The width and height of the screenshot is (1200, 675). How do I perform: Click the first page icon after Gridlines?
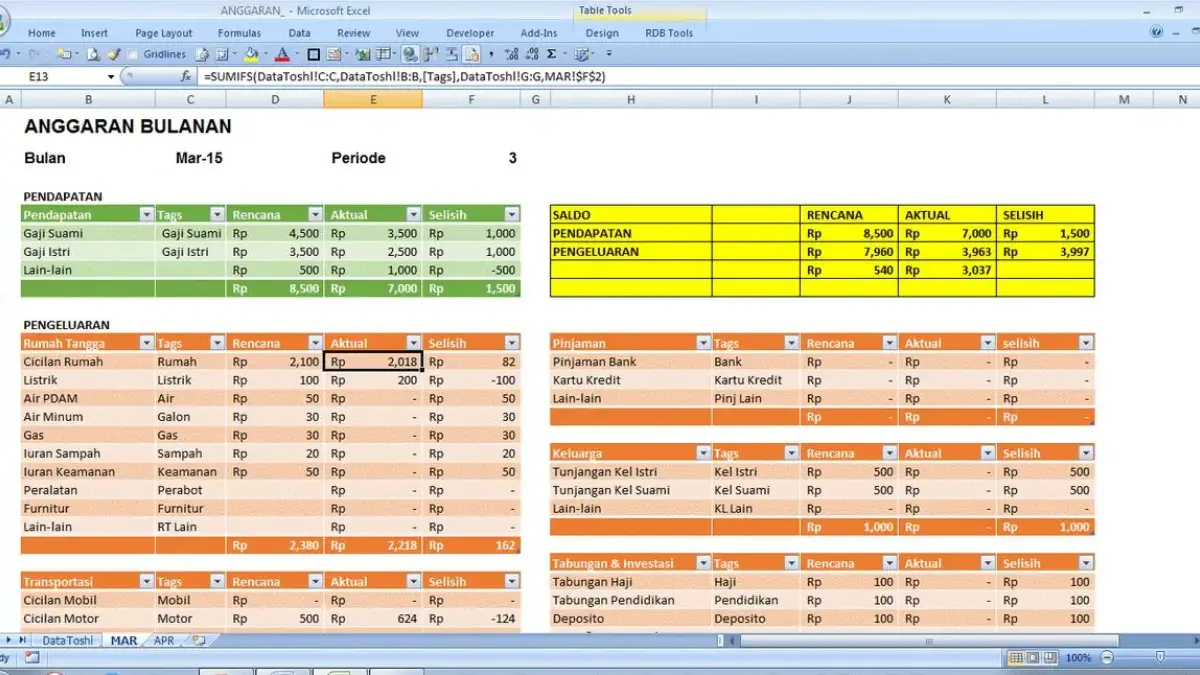[x=201, y=54]
